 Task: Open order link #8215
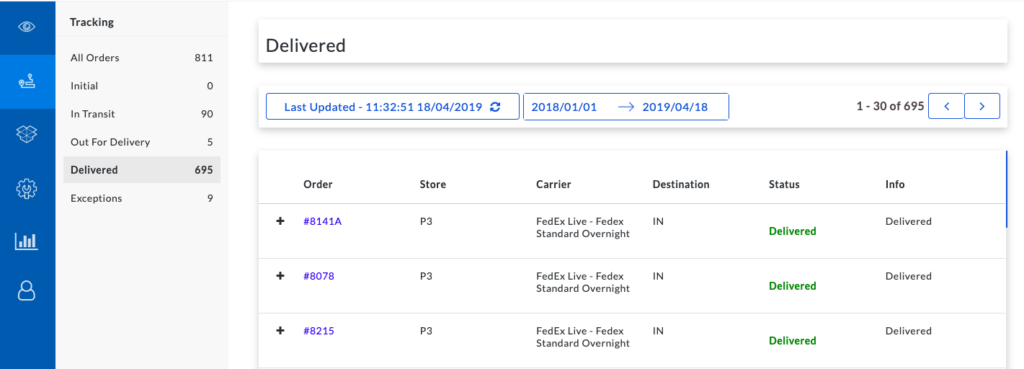tap(319, 331)
